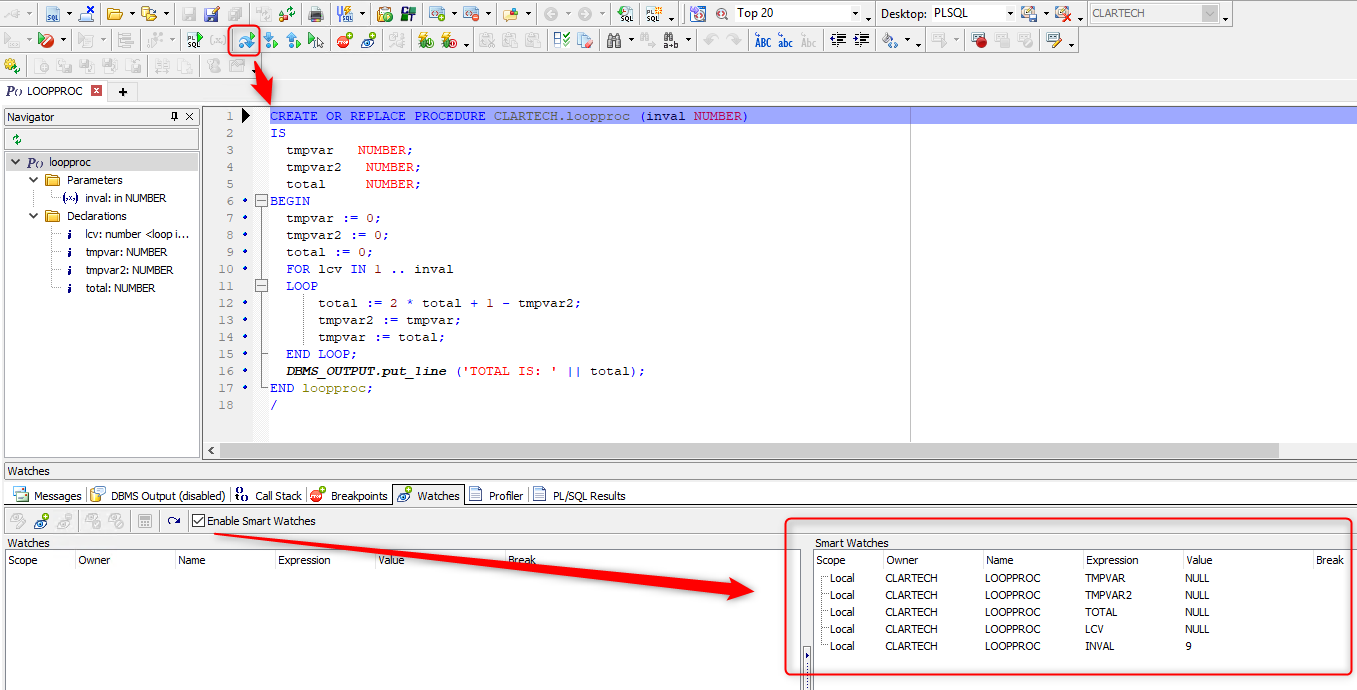The height and width of the screenshot is (690, 1357).
Task: Switch to the Breakpoints tab
Action: (349, 495)
